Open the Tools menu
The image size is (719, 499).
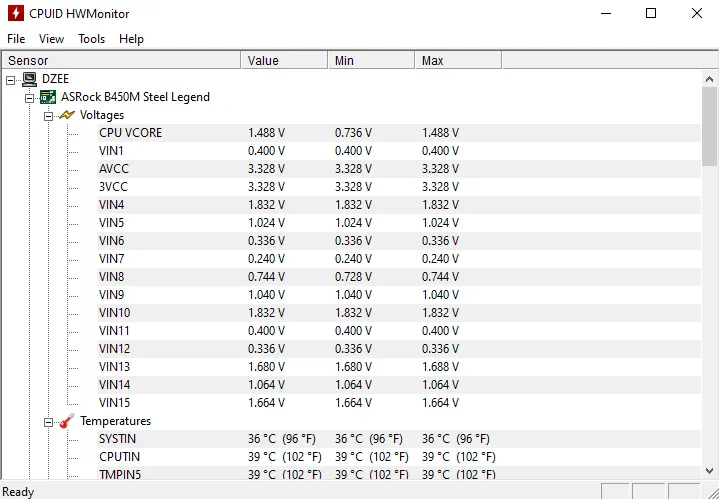[x=91, y=39]
